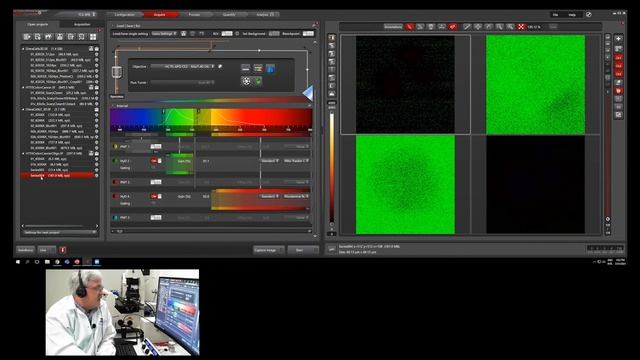This screenshot has height=360, width=640.
Task: Switch to the Configuration tab
Action: tap(124, 14)
